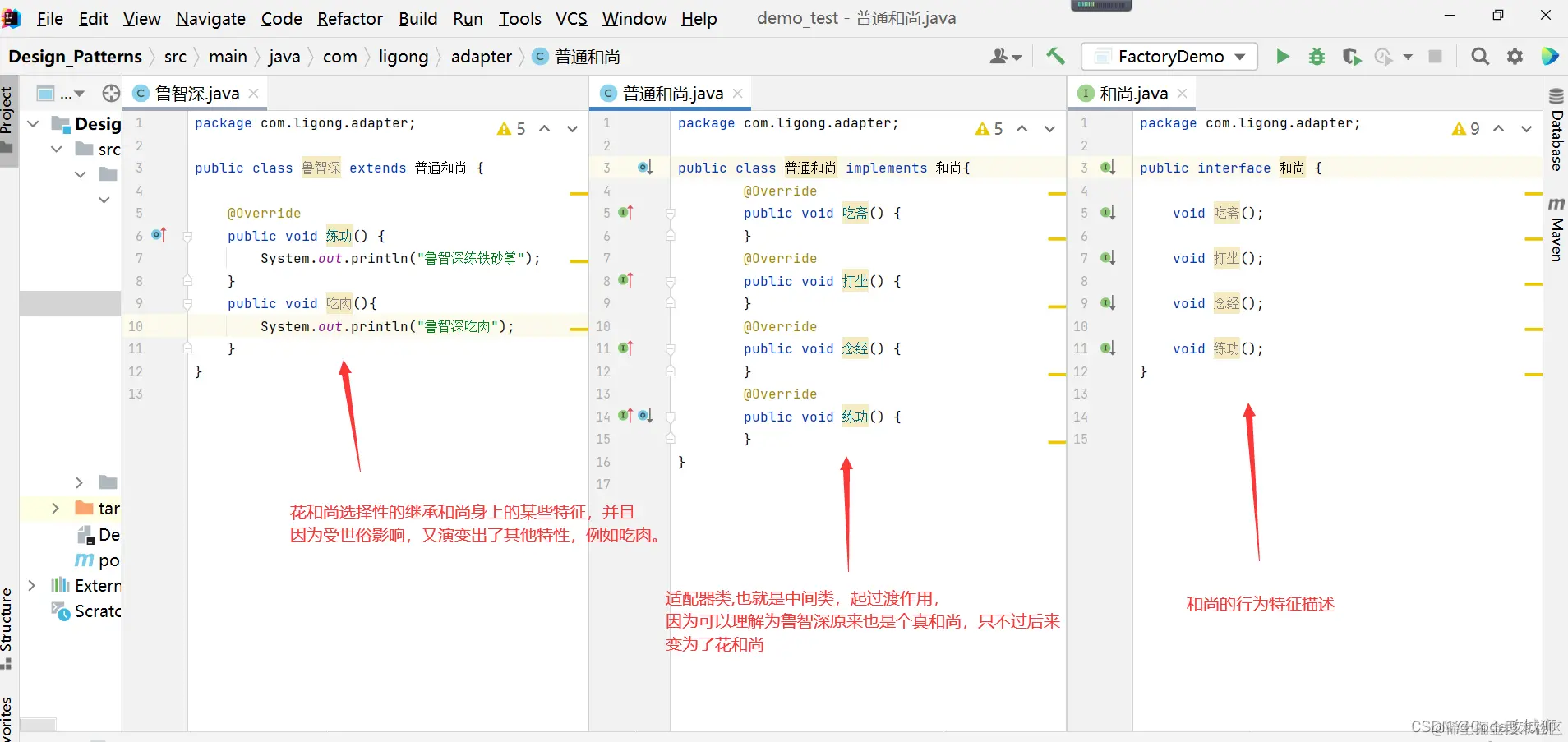Image resolution: width=1568 pixels, height=742 pixels.
Task: Open Search Everywhere magnifier icon
Action: point(1480,56)
